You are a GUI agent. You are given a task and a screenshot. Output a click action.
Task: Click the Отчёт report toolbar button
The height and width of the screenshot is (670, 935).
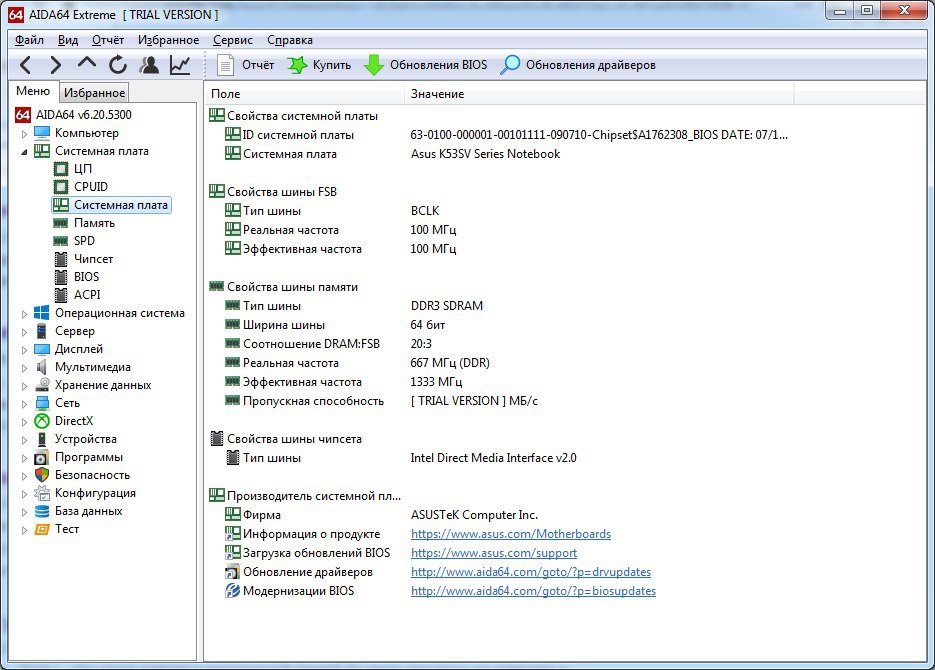pyautogui.click(x=245, y=65)
